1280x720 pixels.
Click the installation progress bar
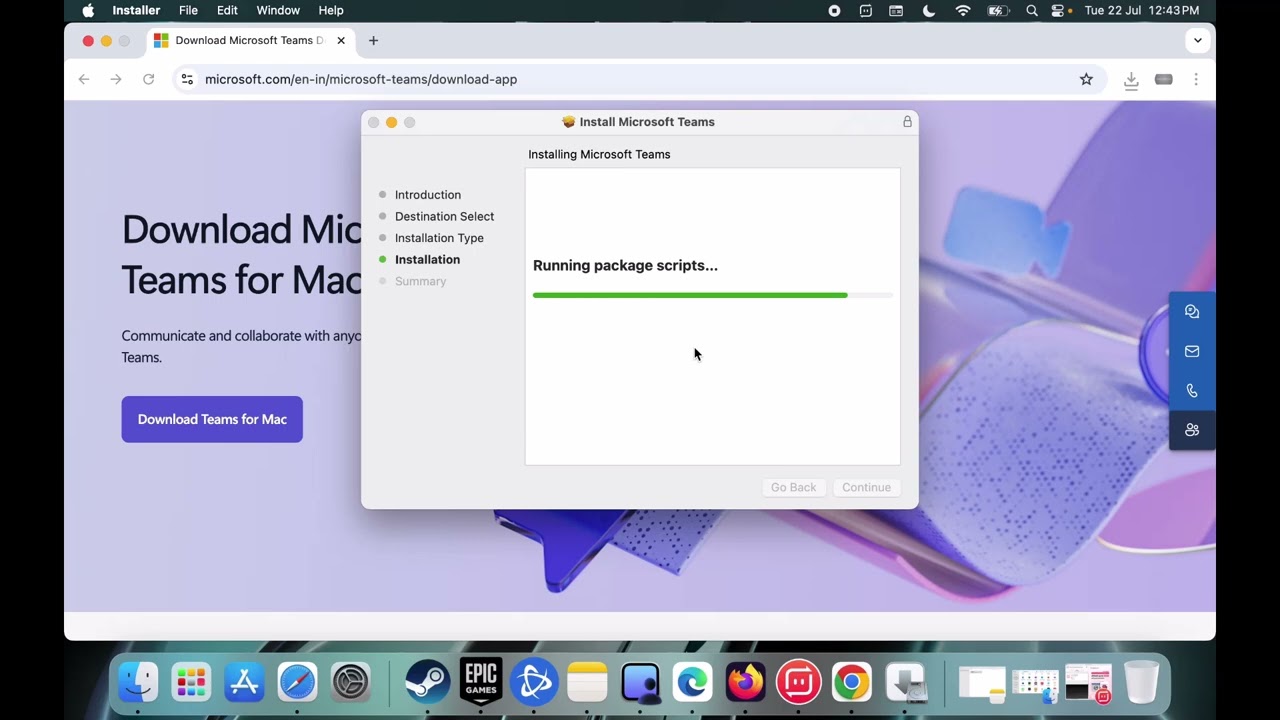[713, 295]
